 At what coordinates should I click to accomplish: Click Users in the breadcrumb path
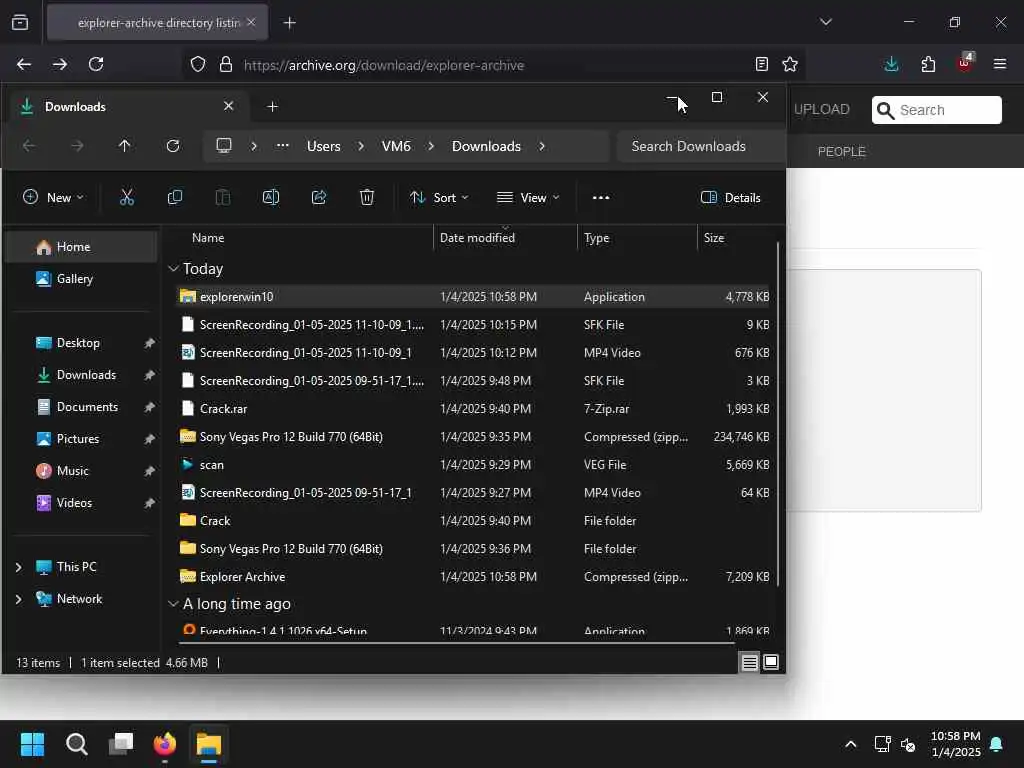point(323,146)
